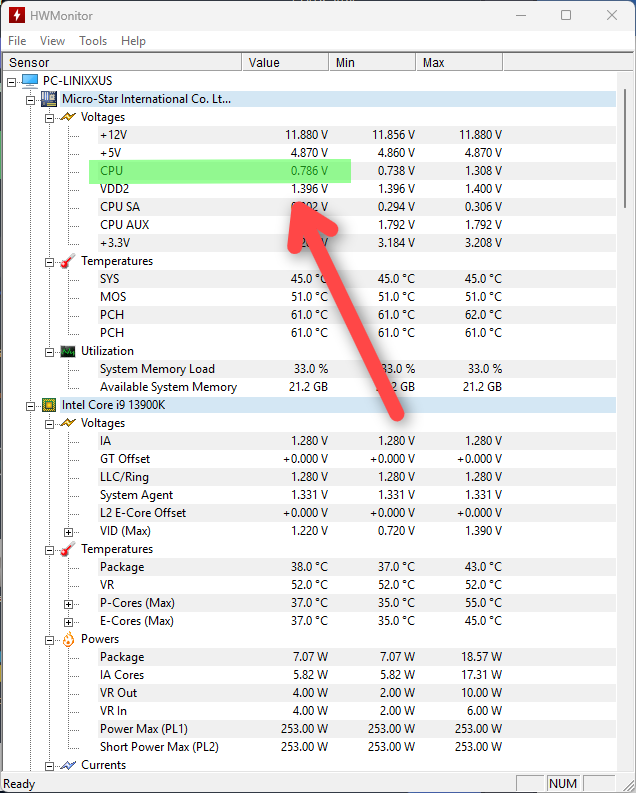Select the LLC/Ring row
This screenshot has height=793, width=636.
(x=357, y=477)
